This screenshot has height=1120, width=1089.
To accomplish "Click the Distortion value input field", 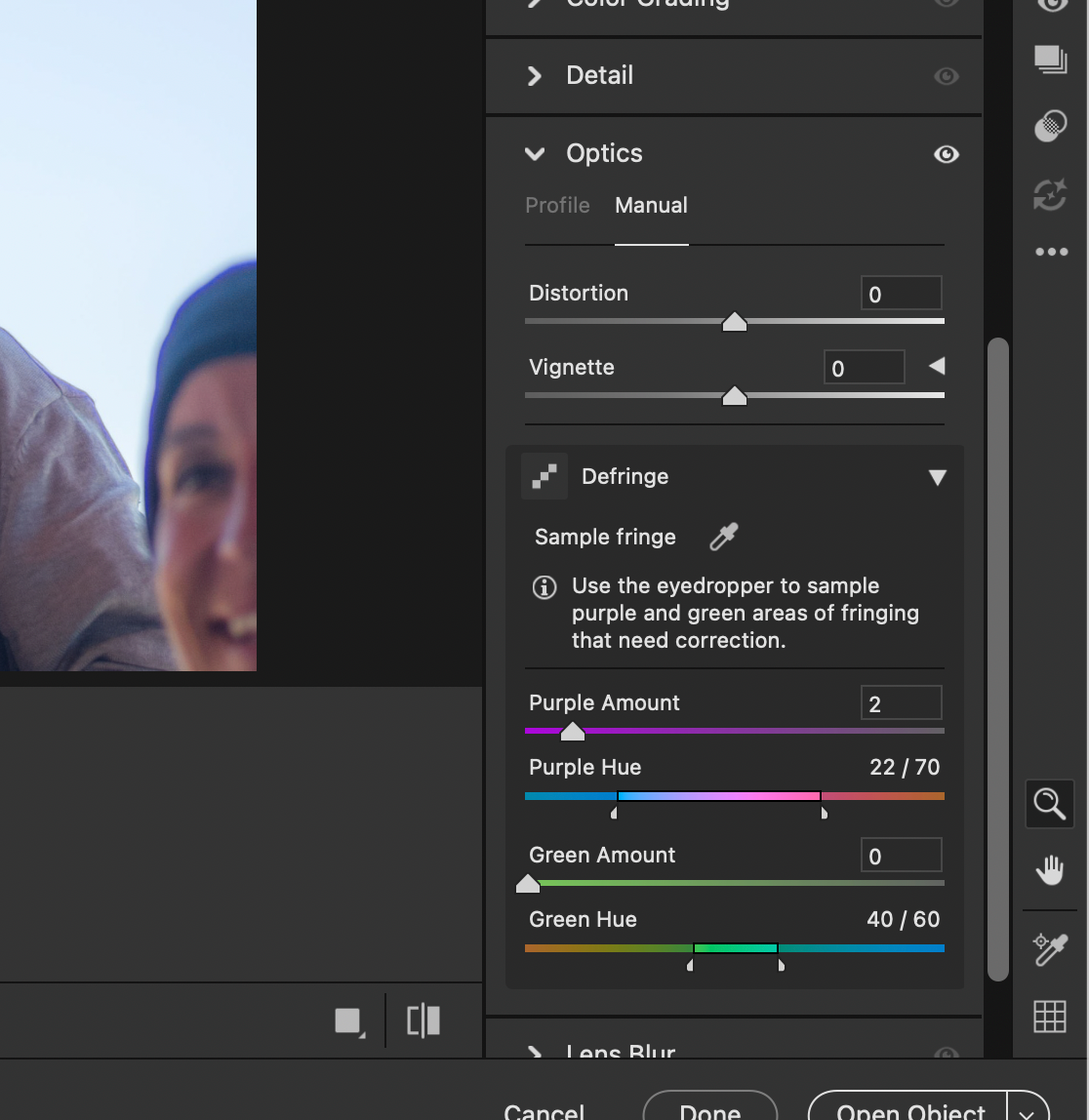I will click(x=901, y=294).
